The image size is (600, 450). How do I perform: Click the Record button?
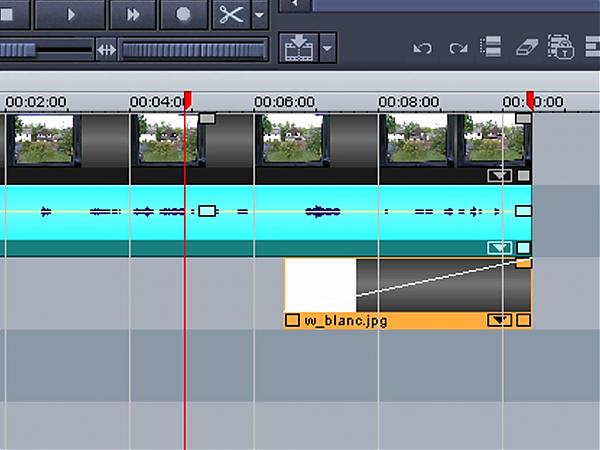[184, 15]
